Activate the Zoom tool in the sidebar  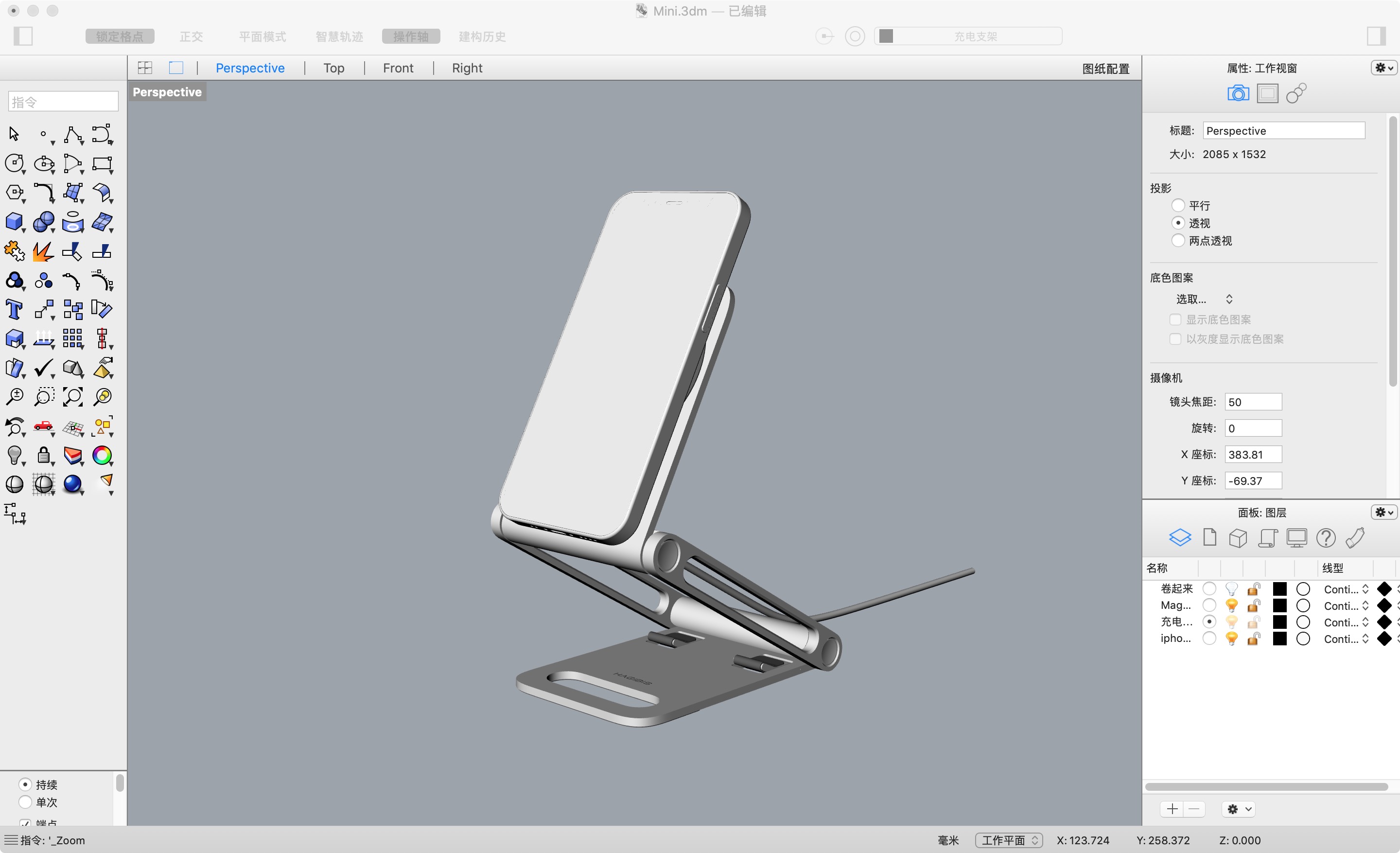tap(15, 397)
